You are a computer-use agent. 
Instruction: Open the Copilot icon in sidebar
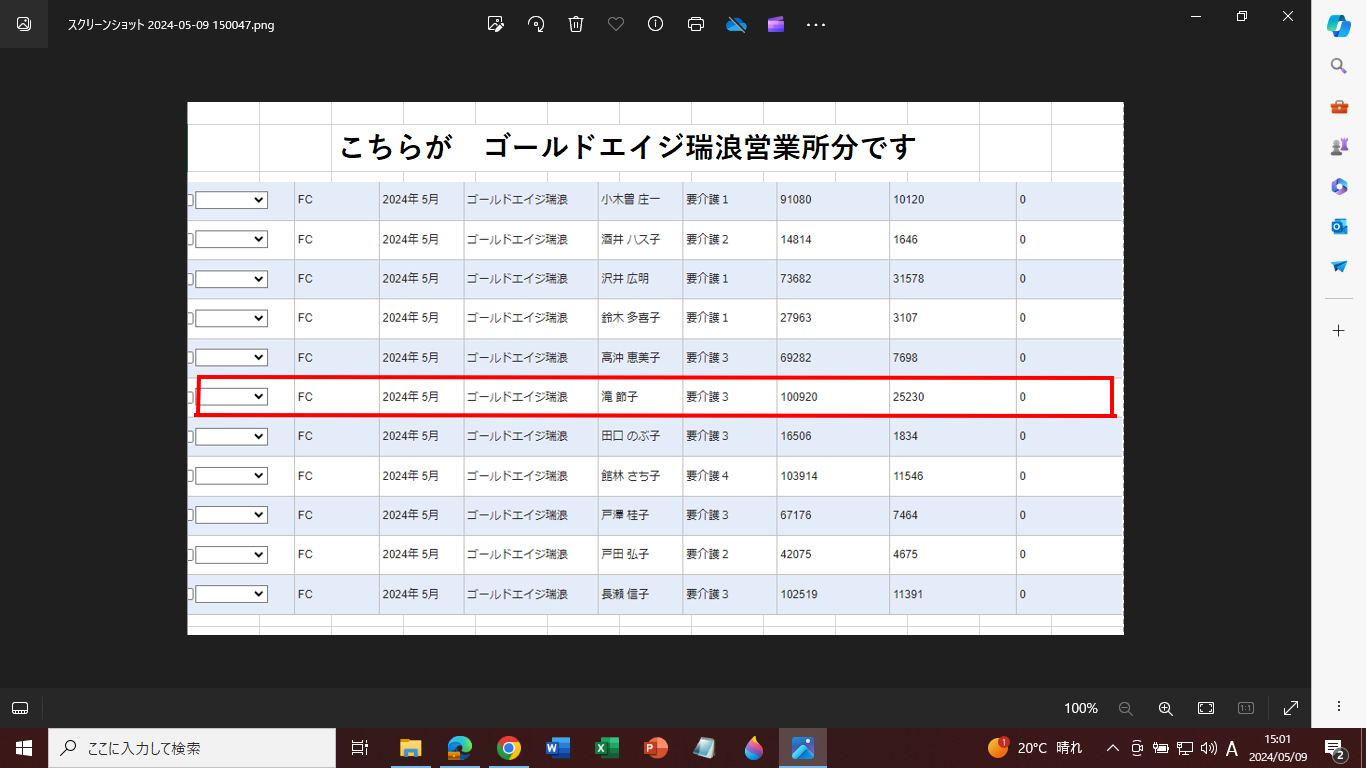pyautogui.click(x=1339, y=27)
